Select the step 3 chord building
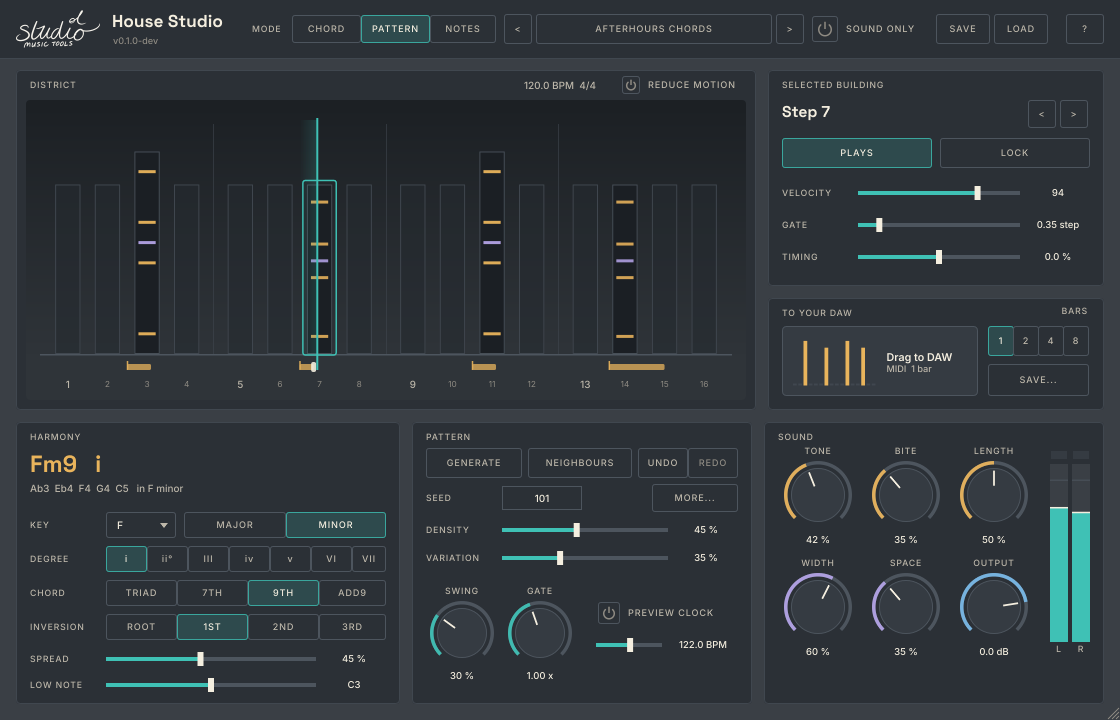The image size is (1120, 720). tap(147, 253)
